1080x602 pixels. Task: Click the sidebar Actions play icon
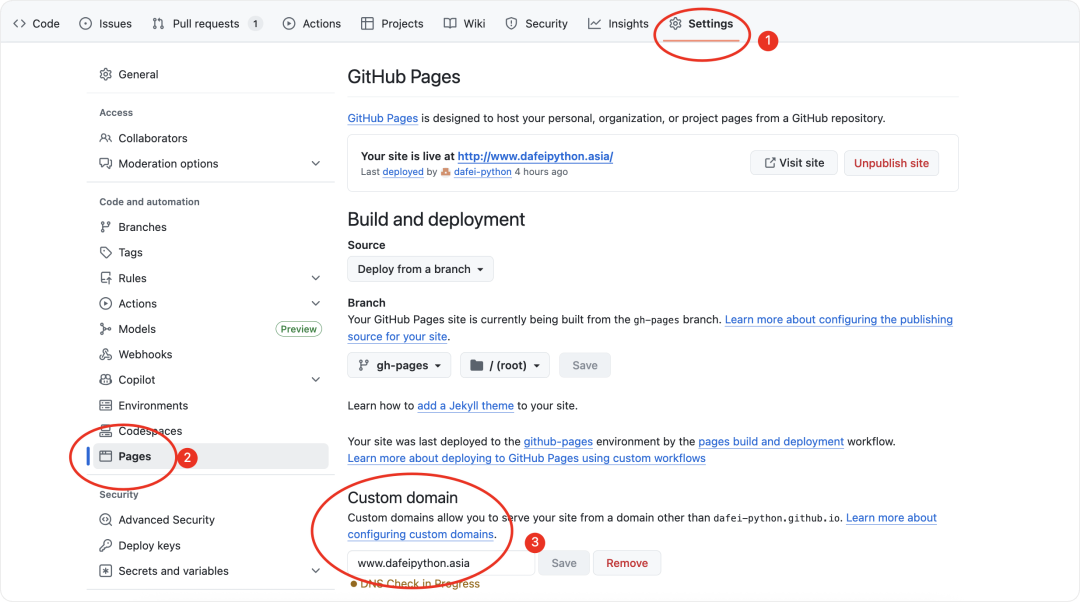click(x=105, y=303)
